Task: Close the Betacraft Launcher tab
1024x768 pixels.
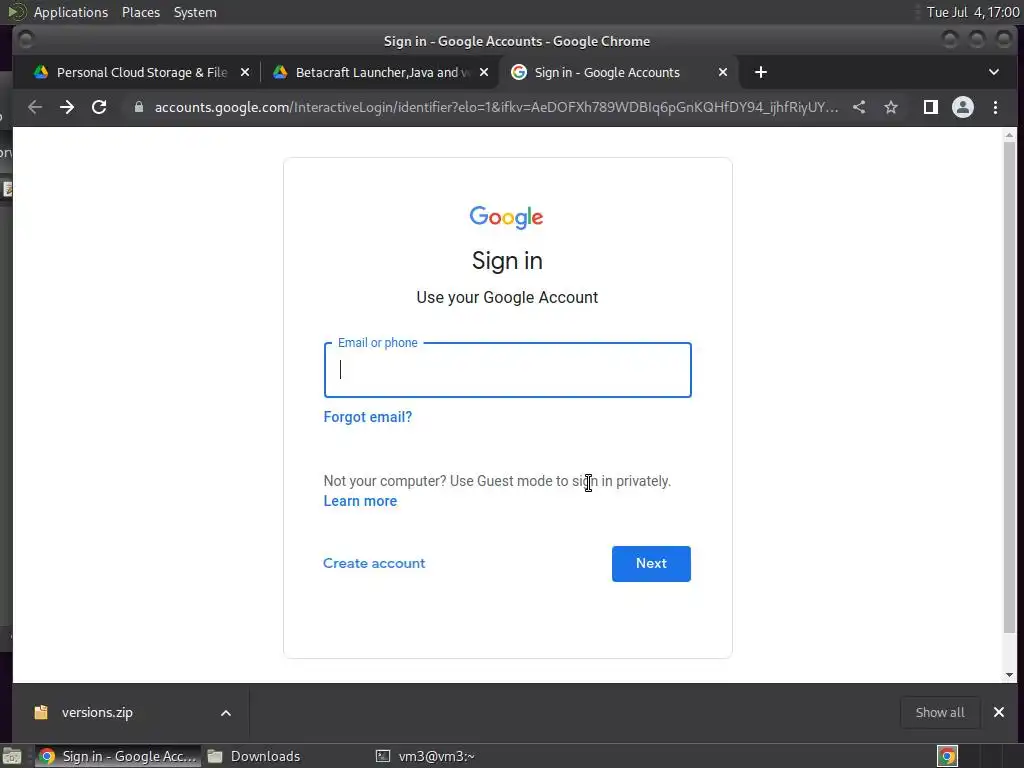Action: tap(484, 72)
